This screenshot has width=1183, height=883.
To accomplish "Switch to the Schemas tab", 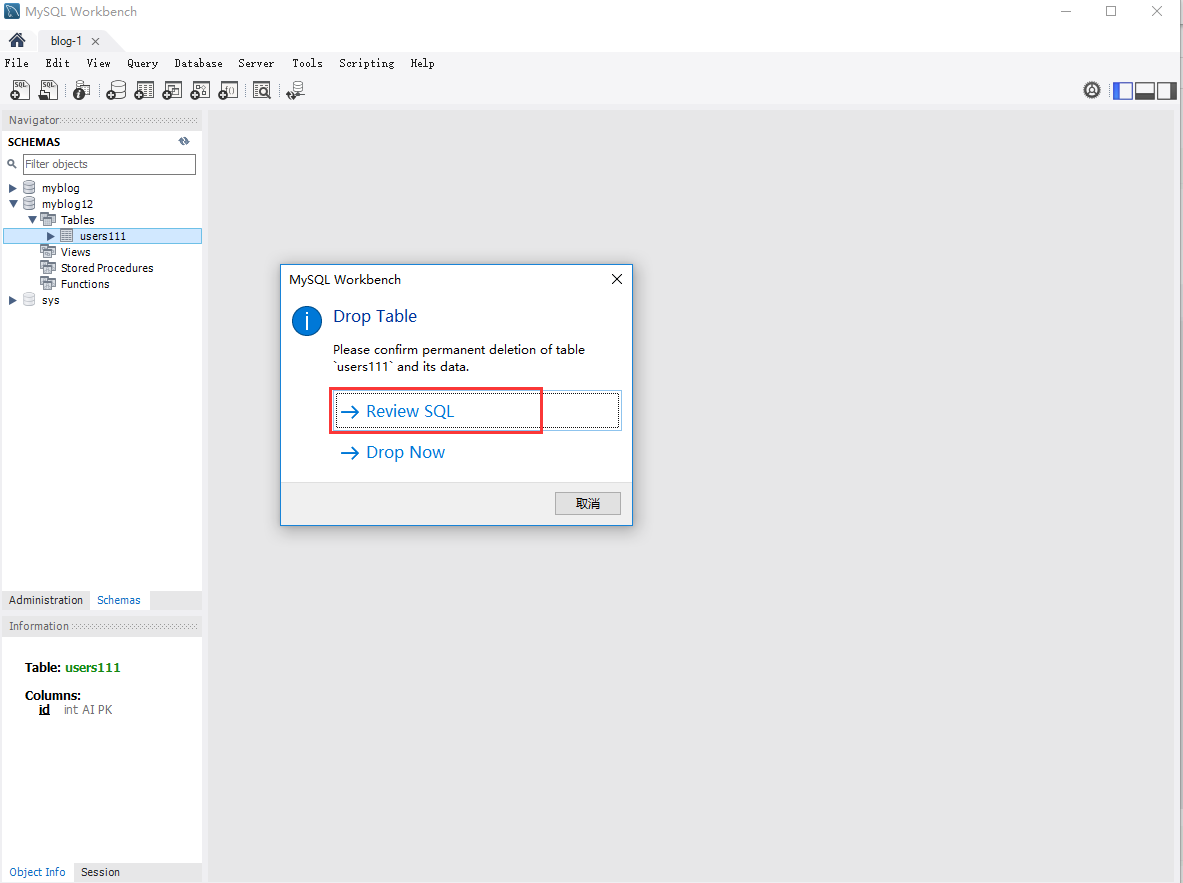I will click(119, 600).
